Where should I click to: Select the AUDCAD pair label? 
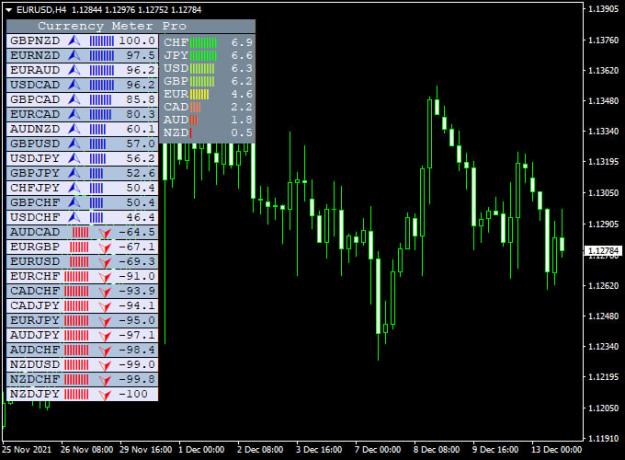[x=35, y=232]
